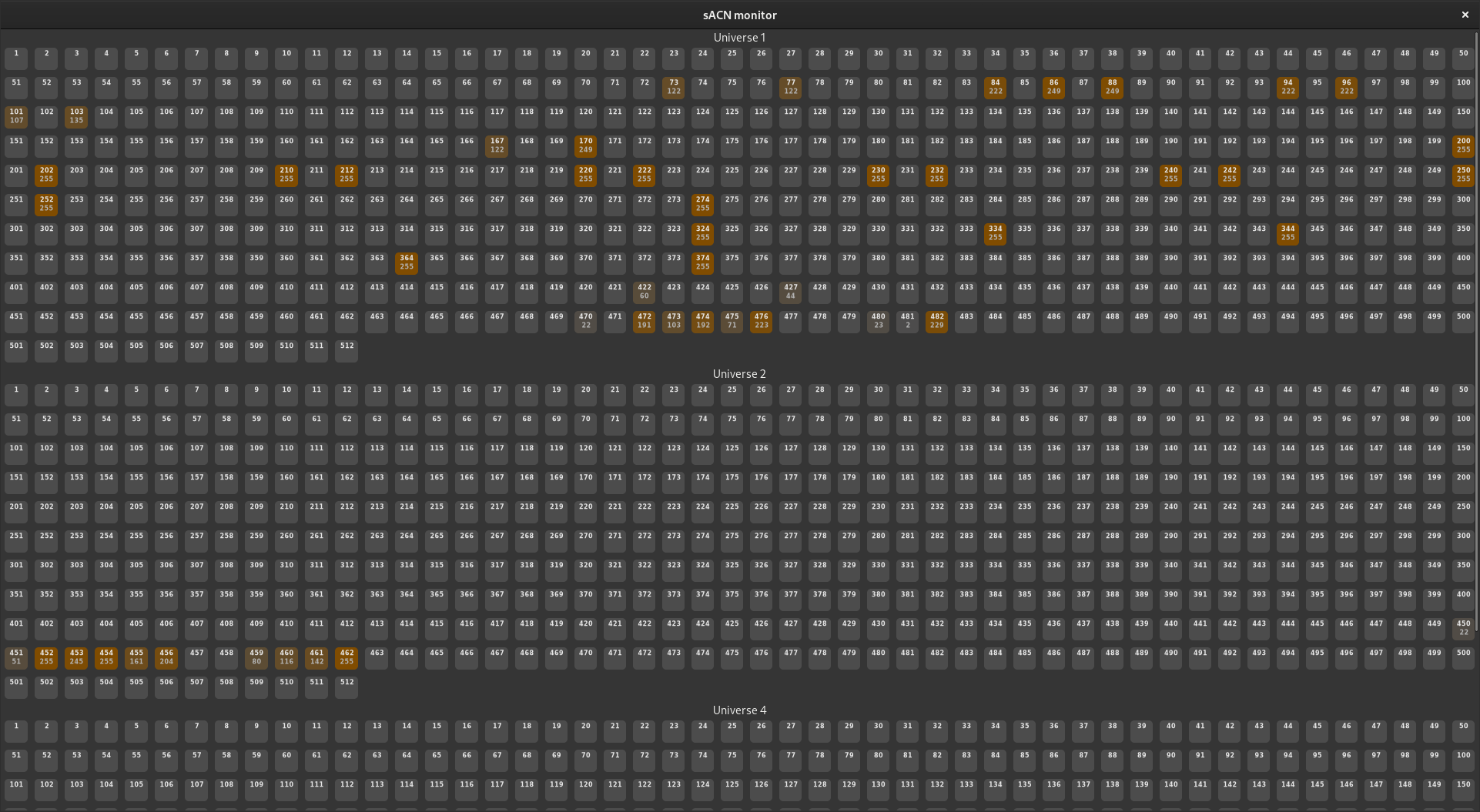Select Universe 1 channel 427 at level 44

[x=791, y=292]
